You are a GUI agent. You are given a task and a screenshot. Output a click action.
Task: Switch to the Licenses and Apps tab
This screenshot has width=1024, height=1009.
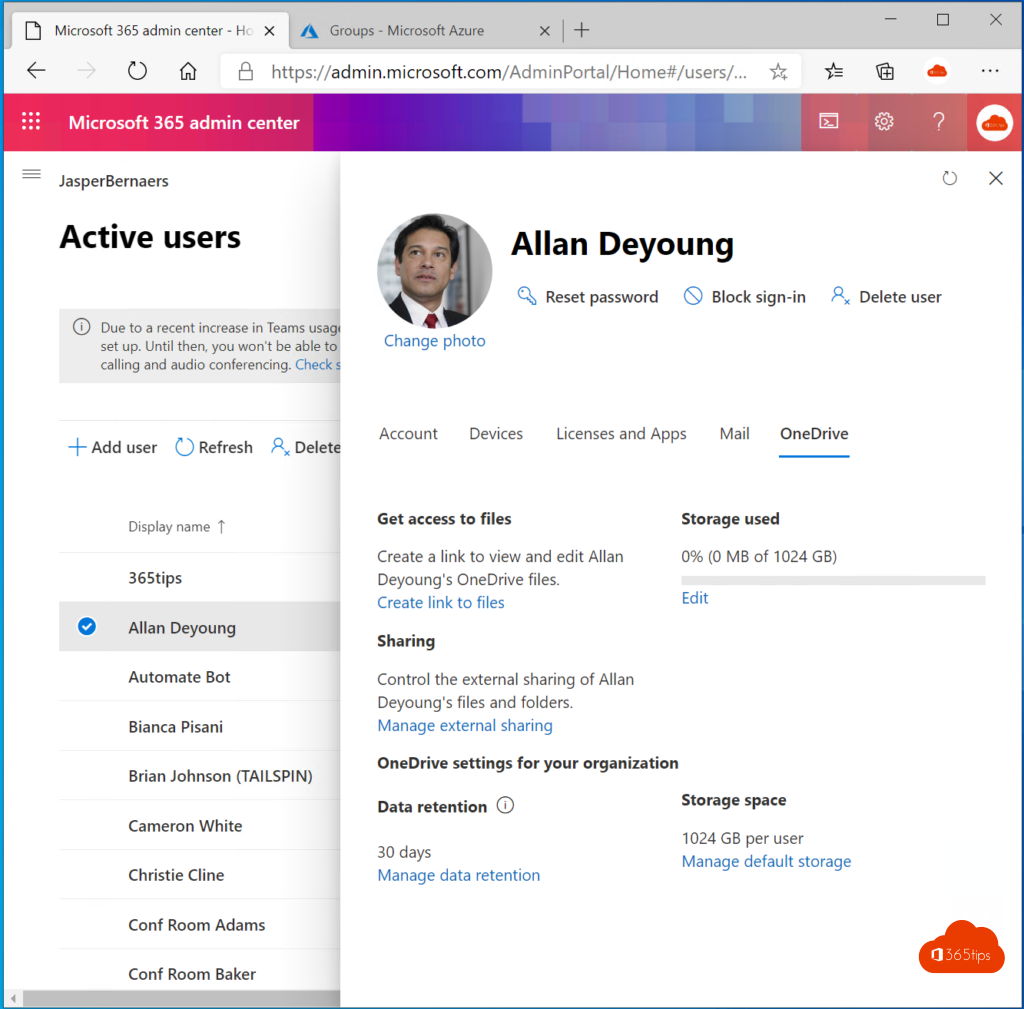click(x=621, y=434)
